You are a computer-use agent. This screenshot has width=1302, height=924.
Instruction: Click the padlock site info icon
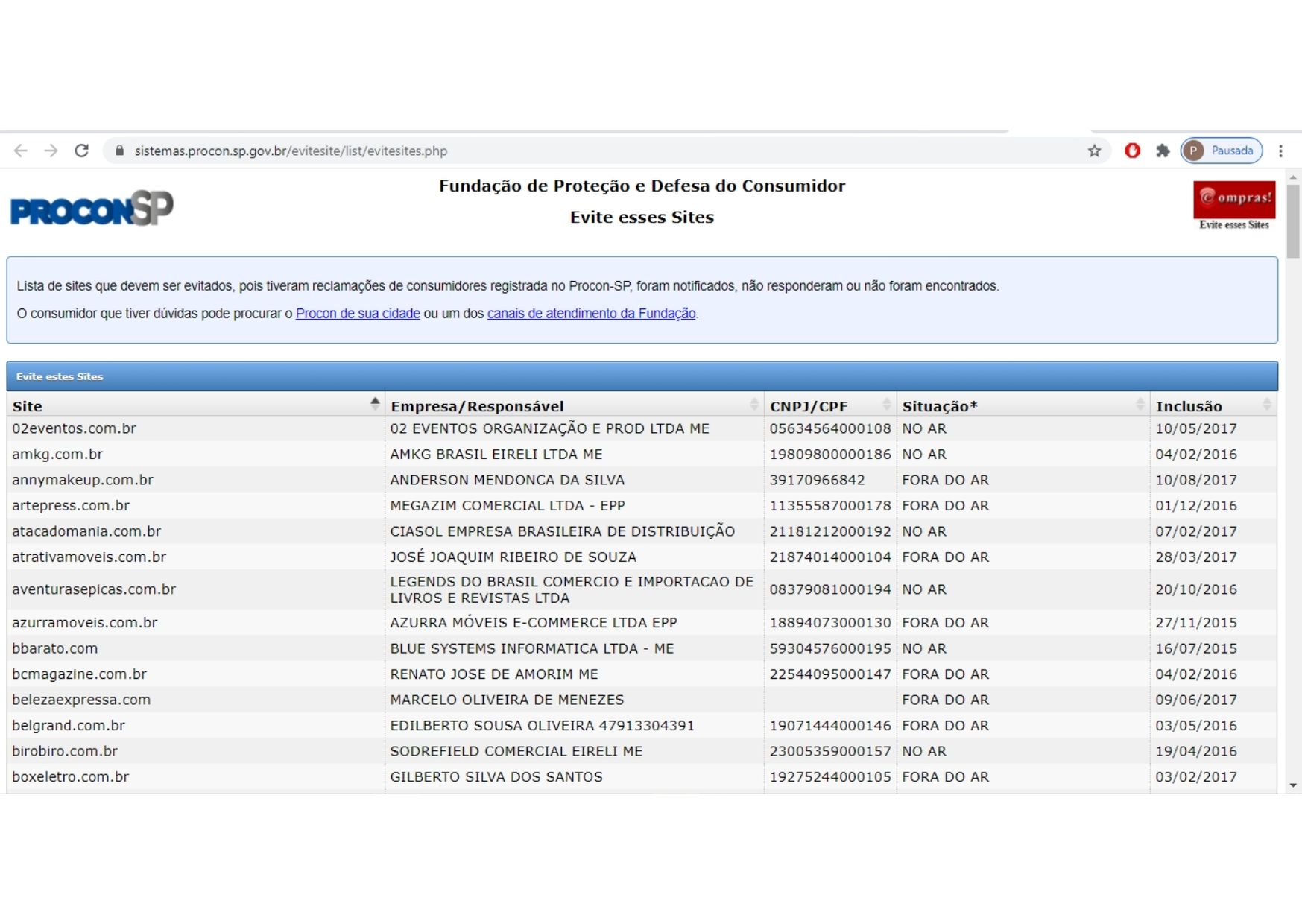click(x=119, y=151)
